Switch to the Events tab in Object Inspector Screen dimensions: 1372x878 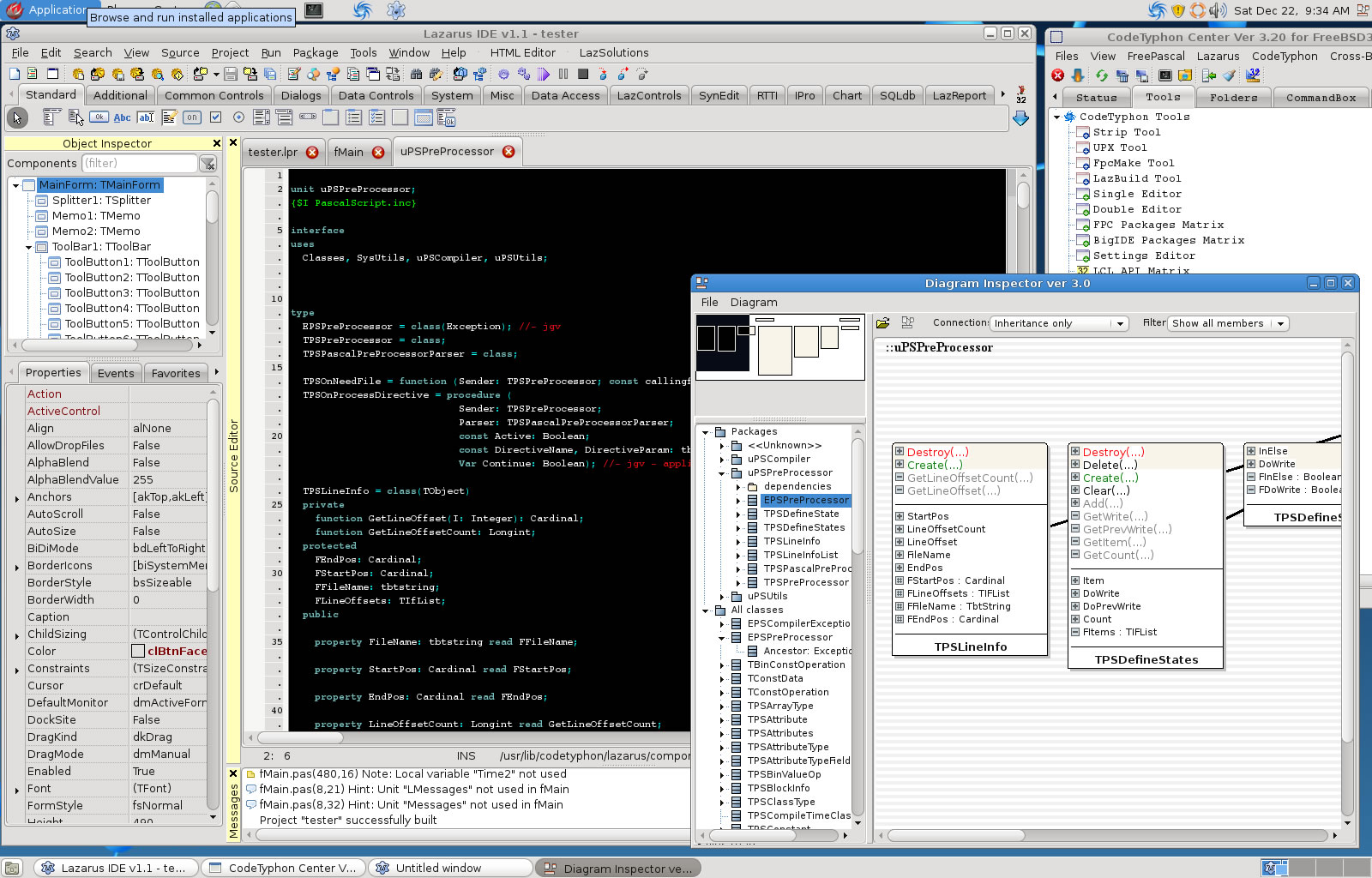click(x=116, y=373)
